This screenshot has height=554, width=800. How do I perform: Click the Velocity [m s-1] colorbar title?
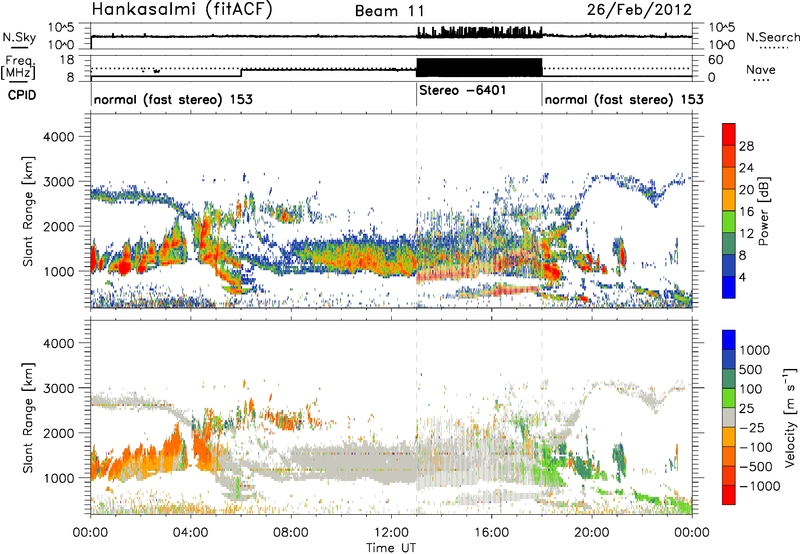[x=790, y=417]
